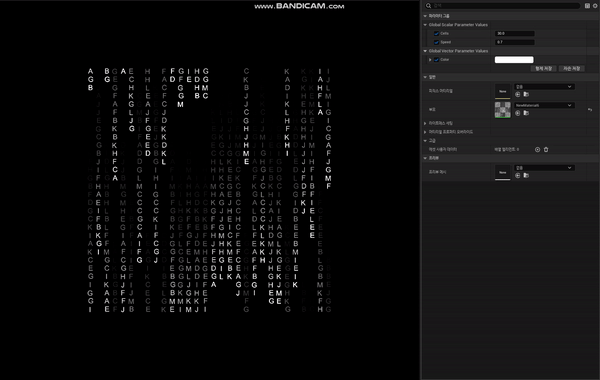
Task: Click the preview mesh None thumbnail
Action: pos(502,172)
